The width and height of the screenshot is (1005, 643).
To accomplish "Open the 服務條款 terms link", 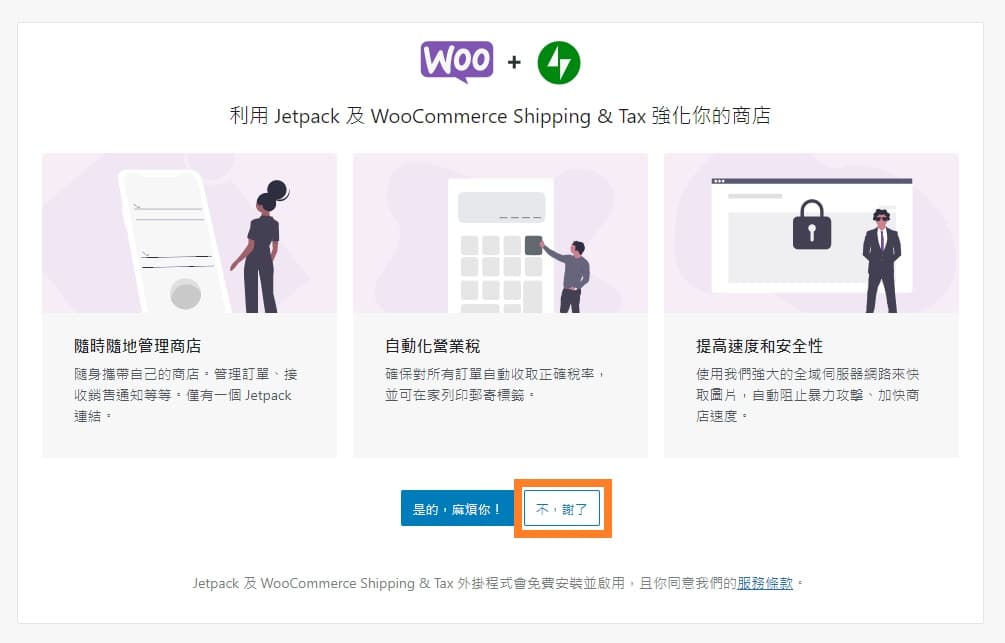I will [765, 583].
